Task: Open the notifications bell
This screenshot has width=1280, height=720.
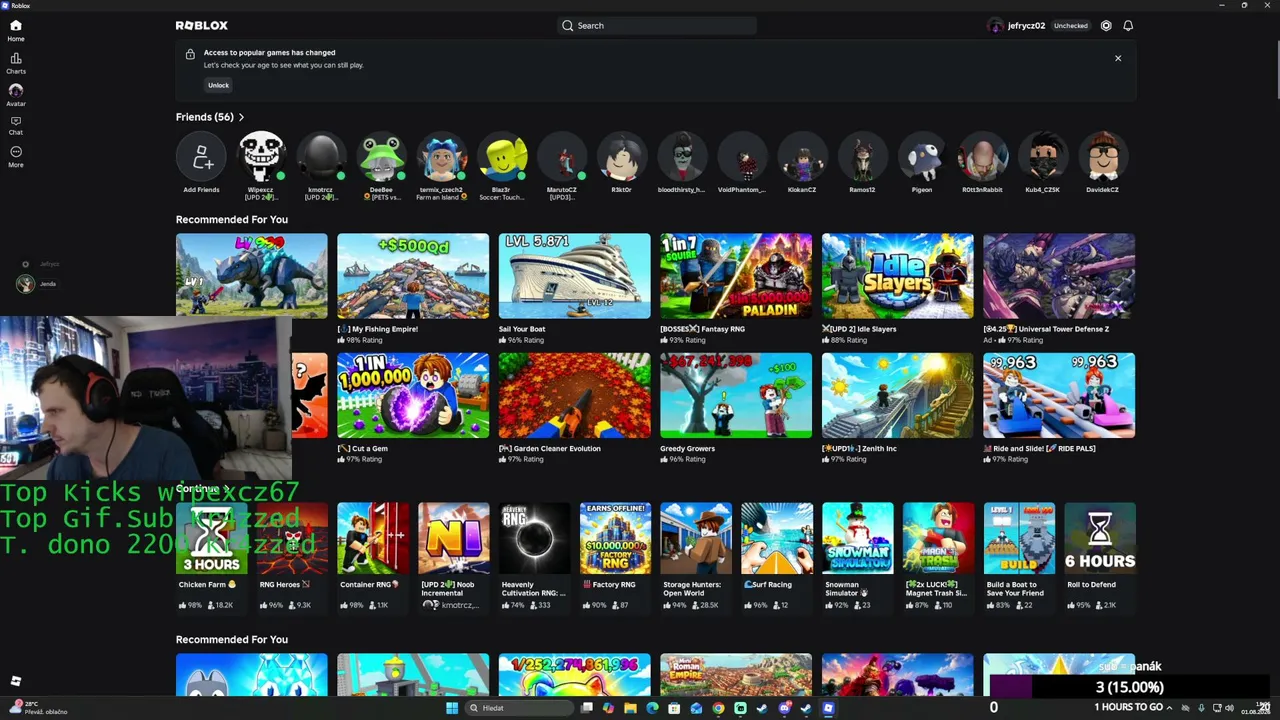Action: 1128,26
